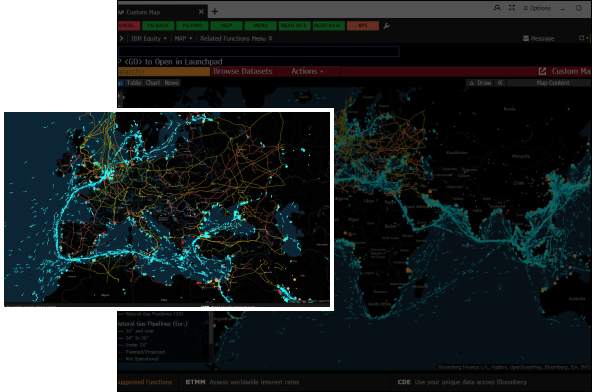Click the orange BPS key
Screen dimensions: 592x392
362,26
